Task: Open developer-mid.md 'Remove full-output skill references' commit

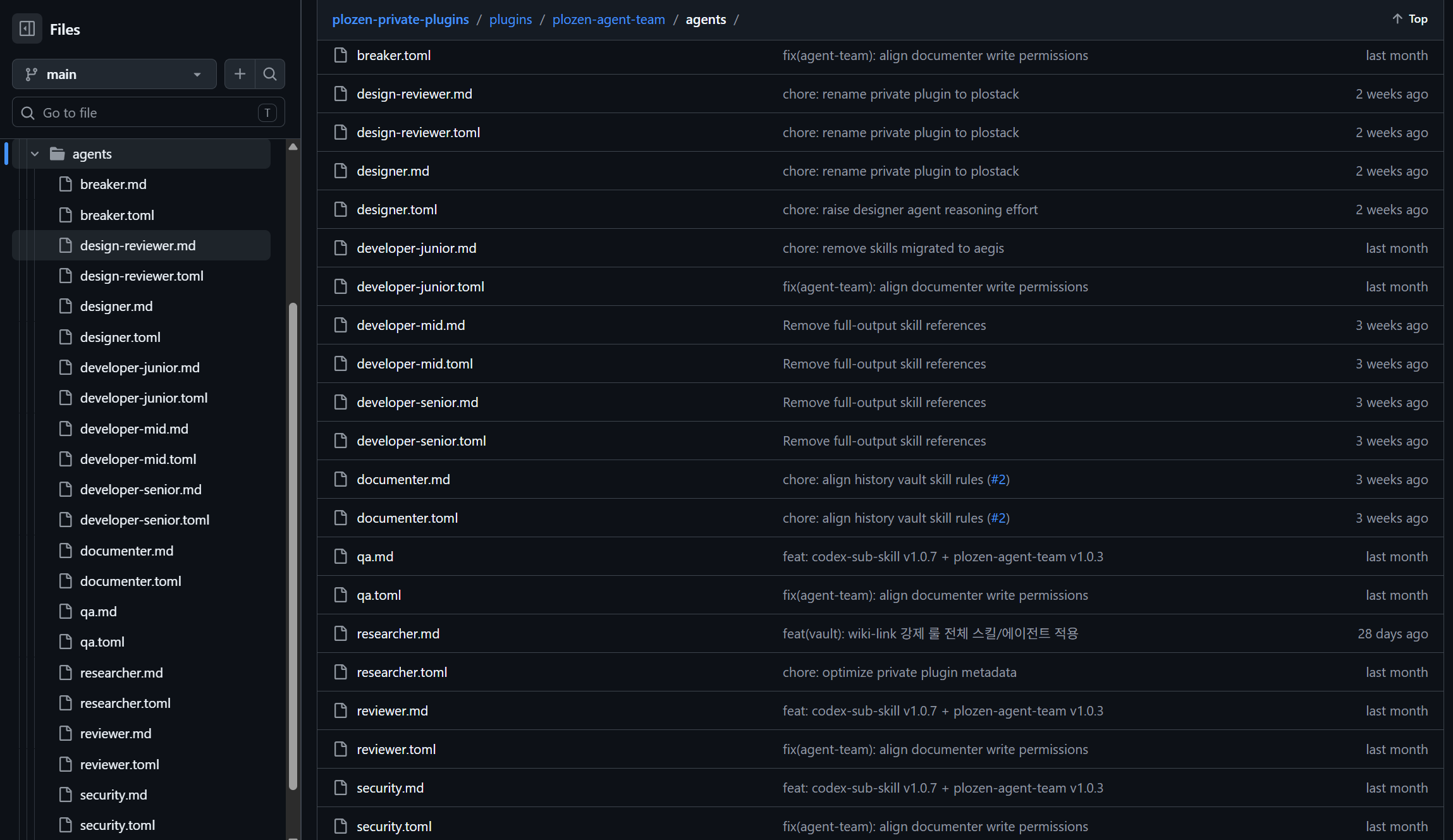Action: tap(884, 325)
